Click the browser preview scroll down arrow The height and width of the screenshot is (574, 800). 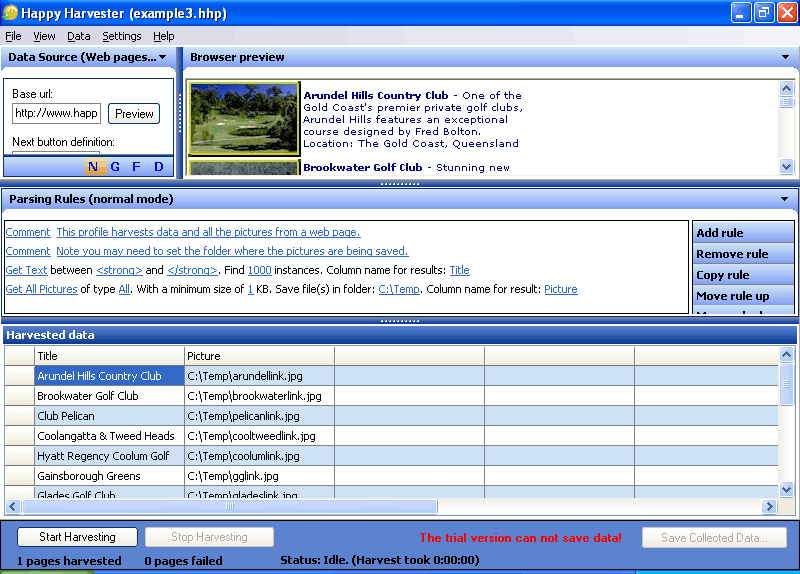[786, 166]
